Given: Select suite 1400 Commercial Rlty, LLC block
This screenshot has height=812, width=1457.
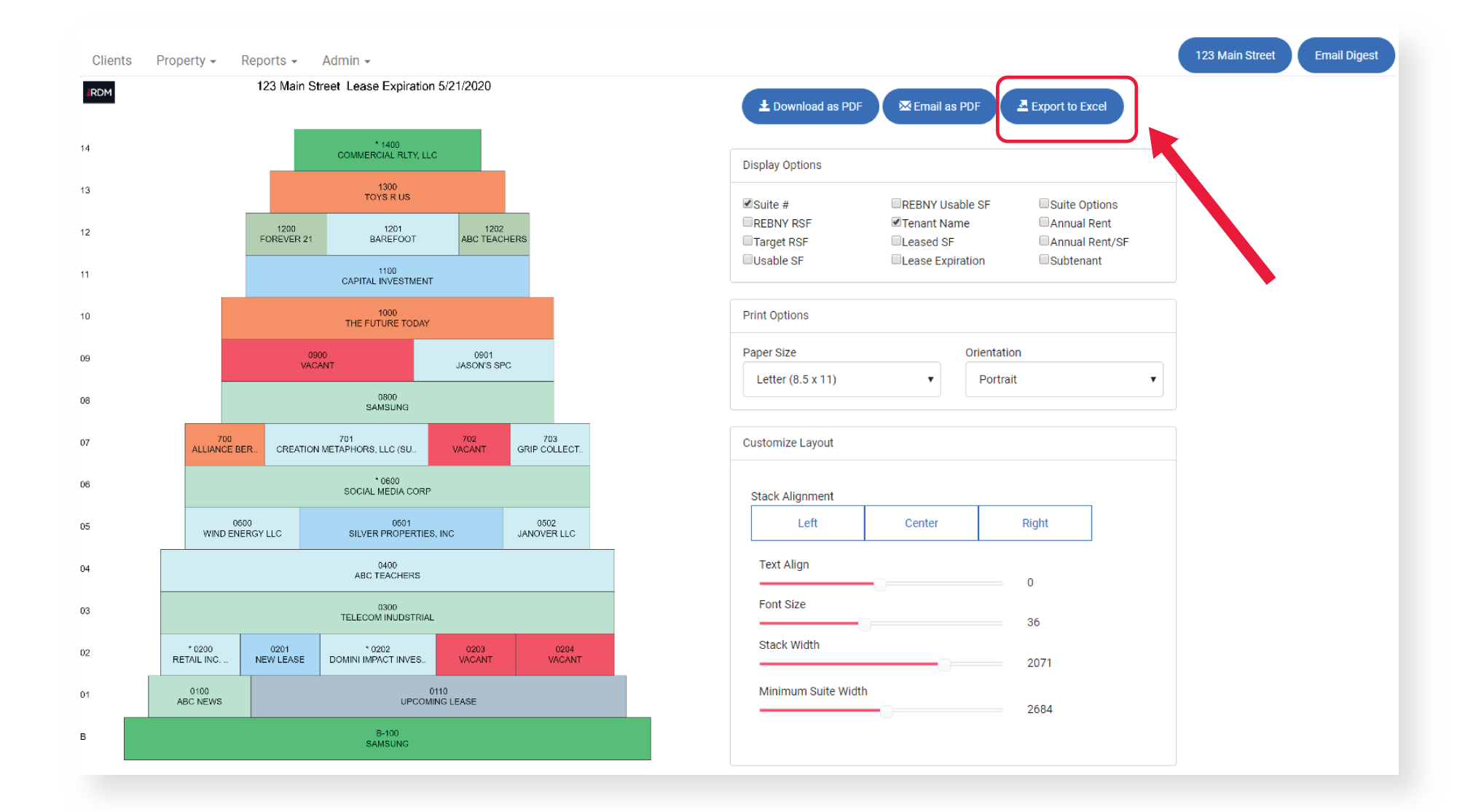Looking at the screenshot, I should pos(388,150).
